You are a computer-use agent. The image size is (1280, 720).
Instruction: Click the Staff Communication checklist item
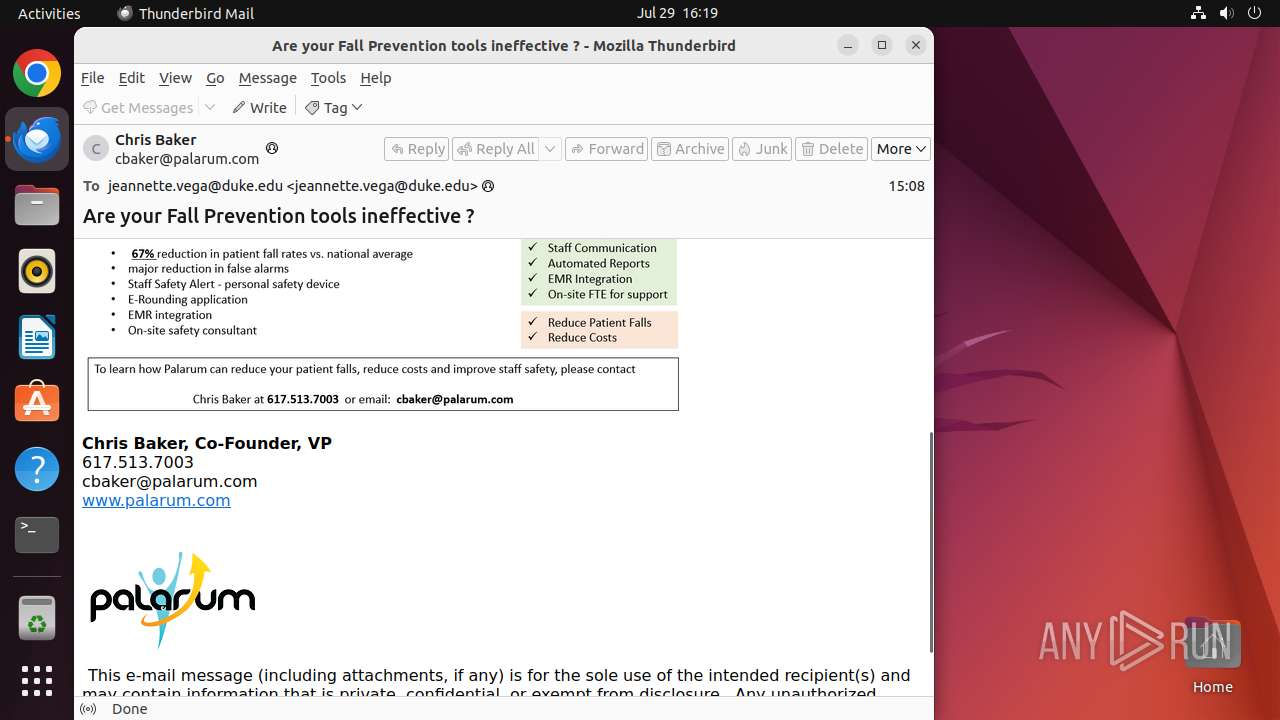point(602,248)
